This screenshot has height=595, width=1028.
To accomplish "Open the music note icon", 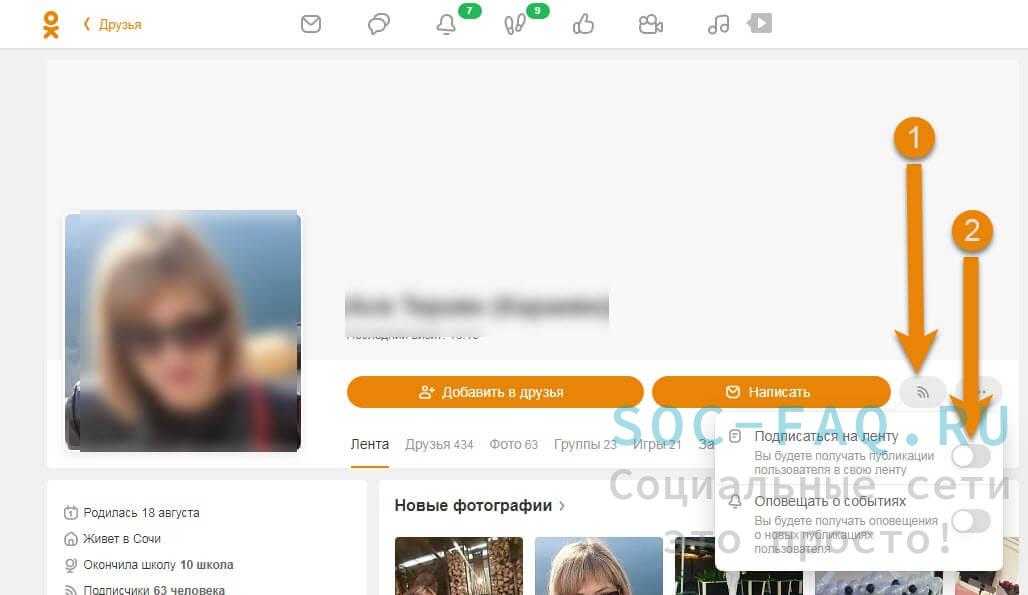I will coord(718,24).
